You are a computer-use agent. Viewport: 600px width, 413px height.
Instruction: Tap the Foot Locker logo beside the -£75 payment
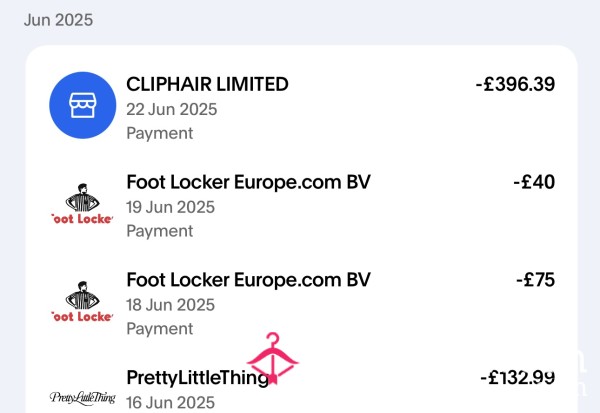pos(83,301)
